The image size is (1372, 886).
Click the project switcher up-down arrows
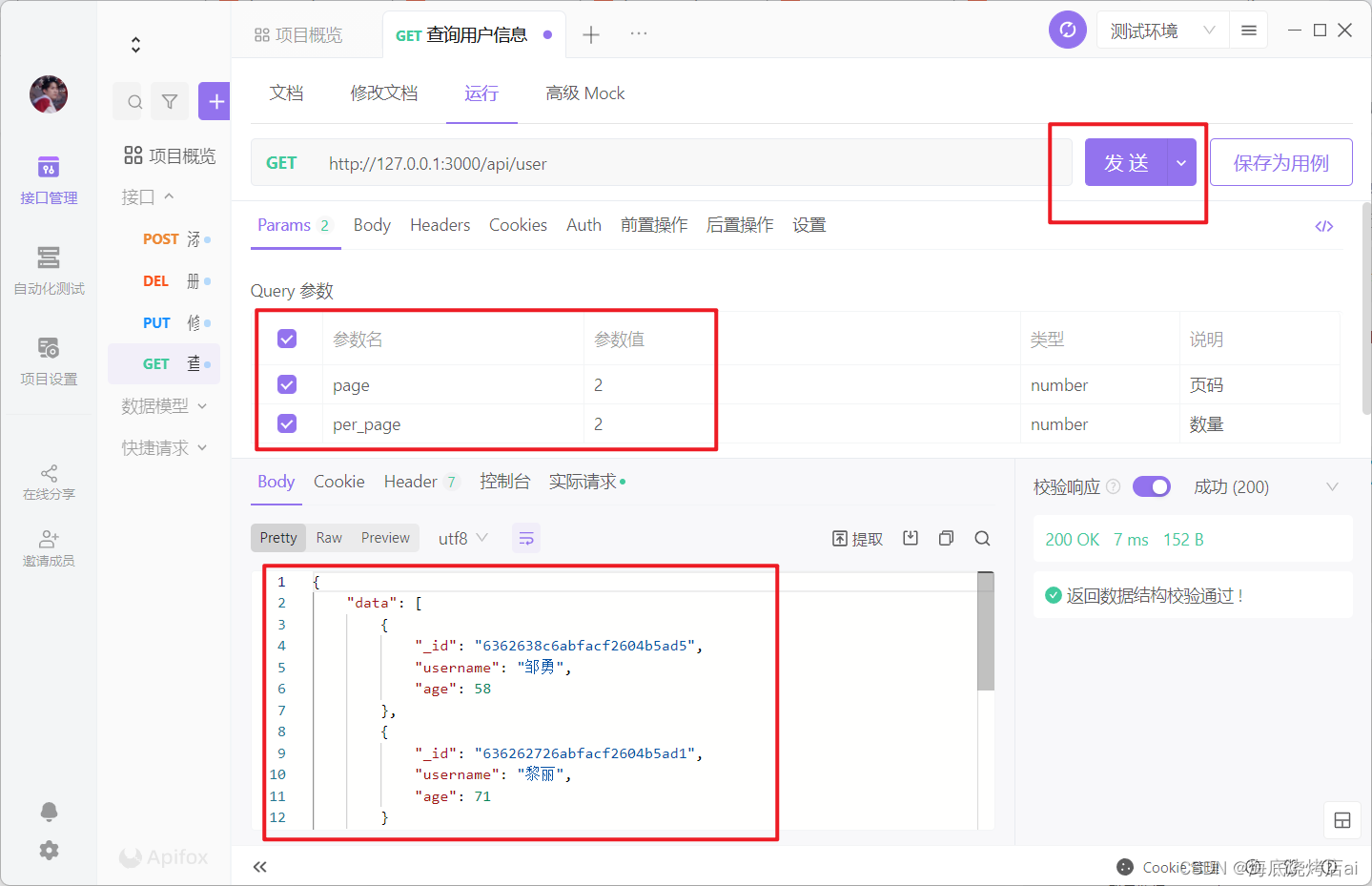[135, 45]
